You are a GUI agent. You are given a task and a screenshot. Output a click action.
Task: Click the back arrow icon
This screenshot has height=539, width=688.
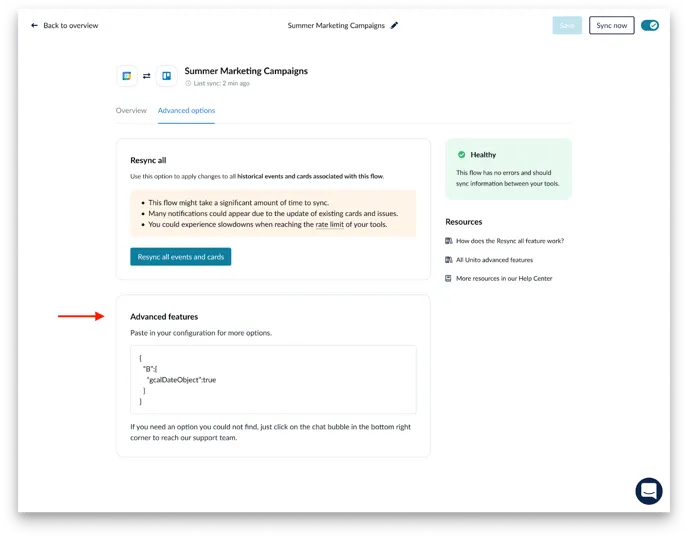35,25
